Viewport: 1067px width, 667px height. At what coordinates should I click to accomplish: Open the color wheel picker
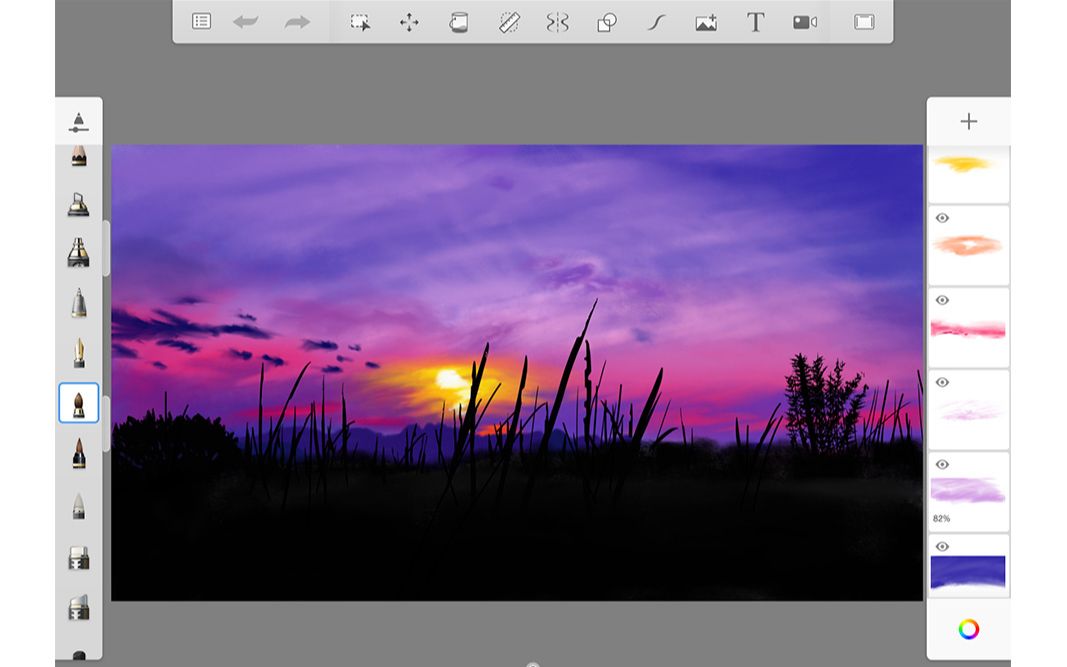(x=968, y=628)
